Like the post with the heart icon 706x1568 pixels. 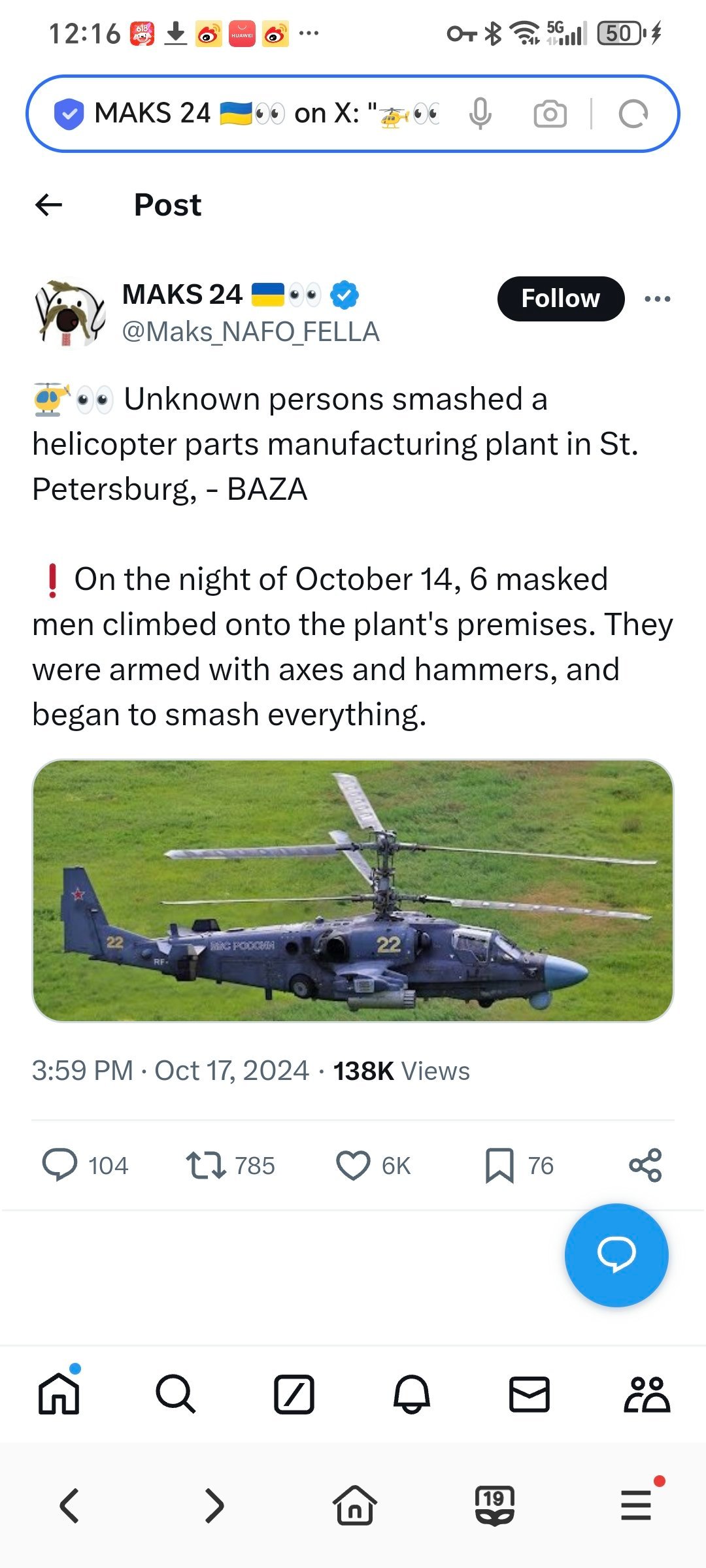[x=353, y=1166]
